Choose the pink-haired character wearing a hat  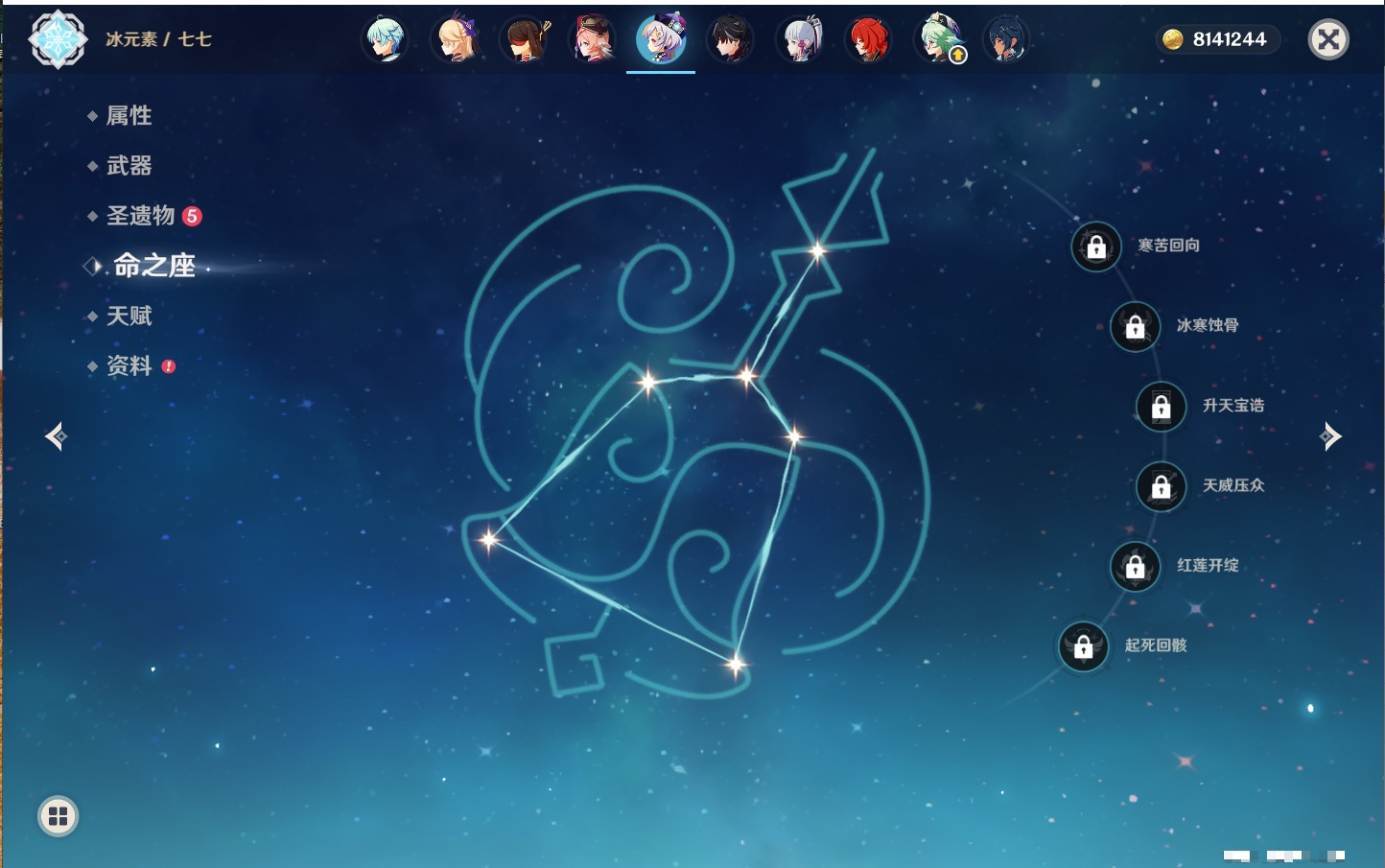click(593, 40)
